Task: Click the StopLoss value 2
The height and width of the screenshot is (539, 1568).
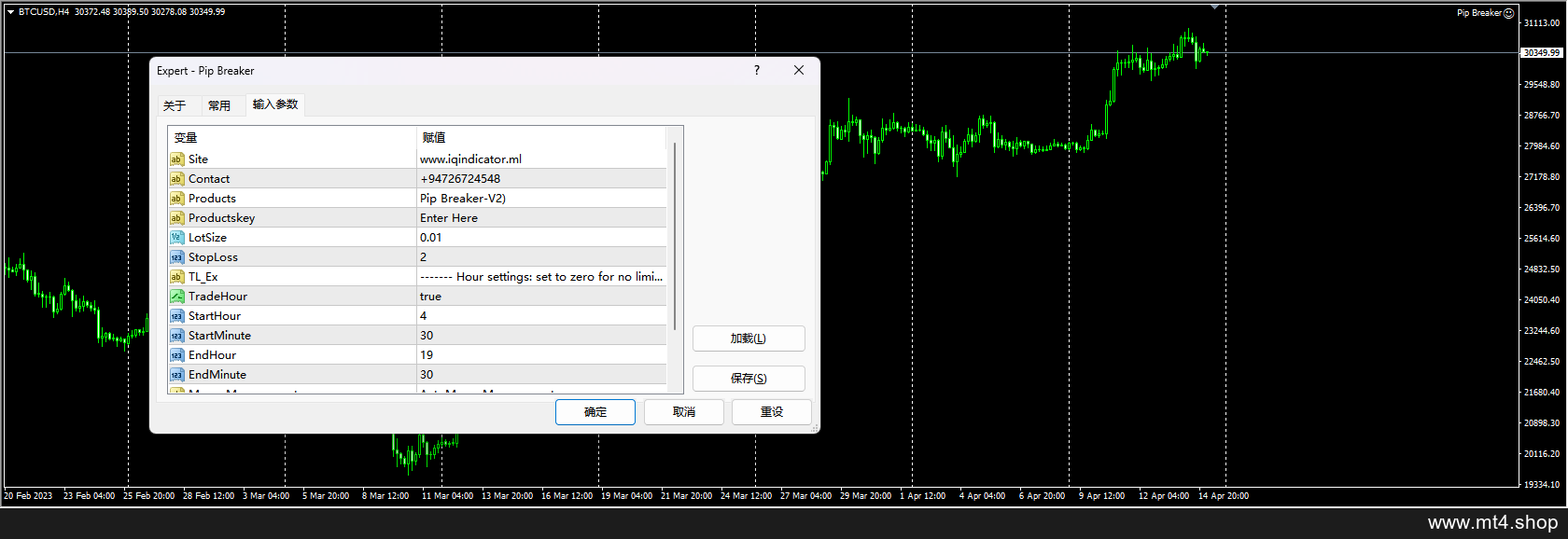Action: [x=424, y=257]
